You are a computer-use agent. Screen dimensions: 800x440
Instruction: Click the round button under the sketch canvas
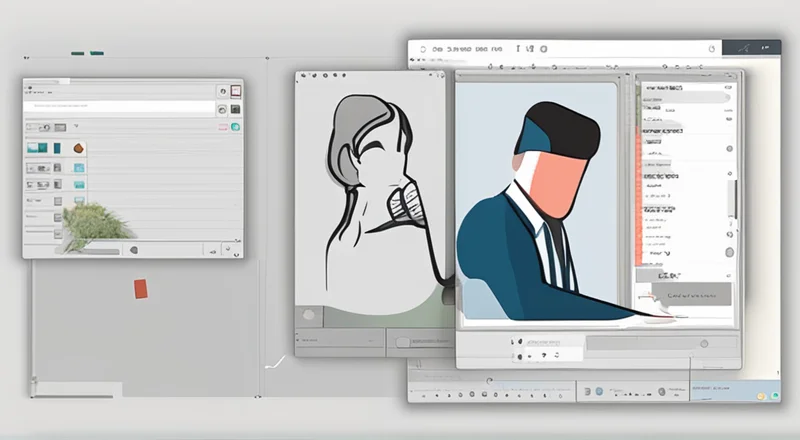(308, 315)
